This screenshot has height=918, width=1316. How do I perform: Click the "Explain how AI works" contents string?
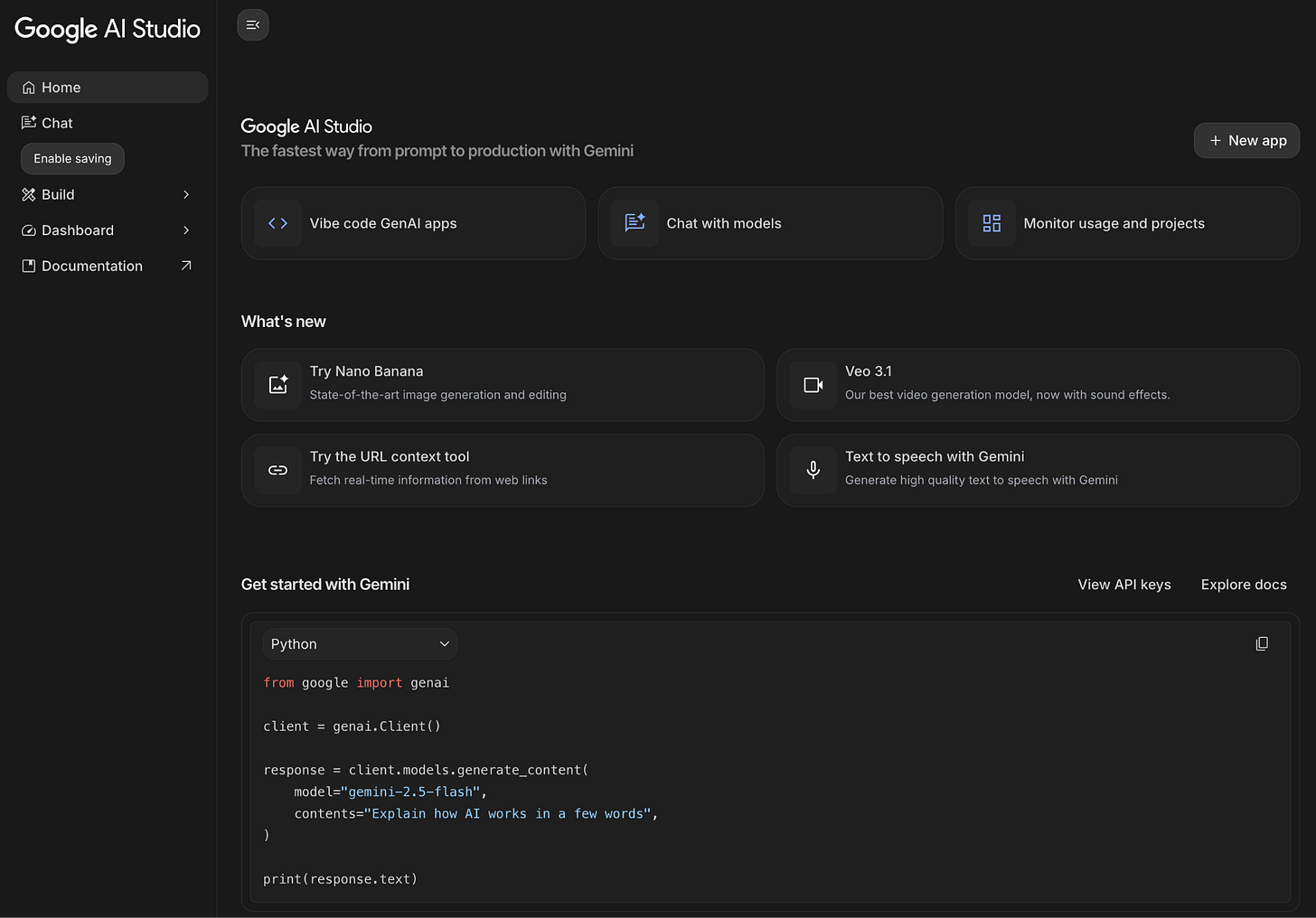pyautogui.click(x=507, y=814)
